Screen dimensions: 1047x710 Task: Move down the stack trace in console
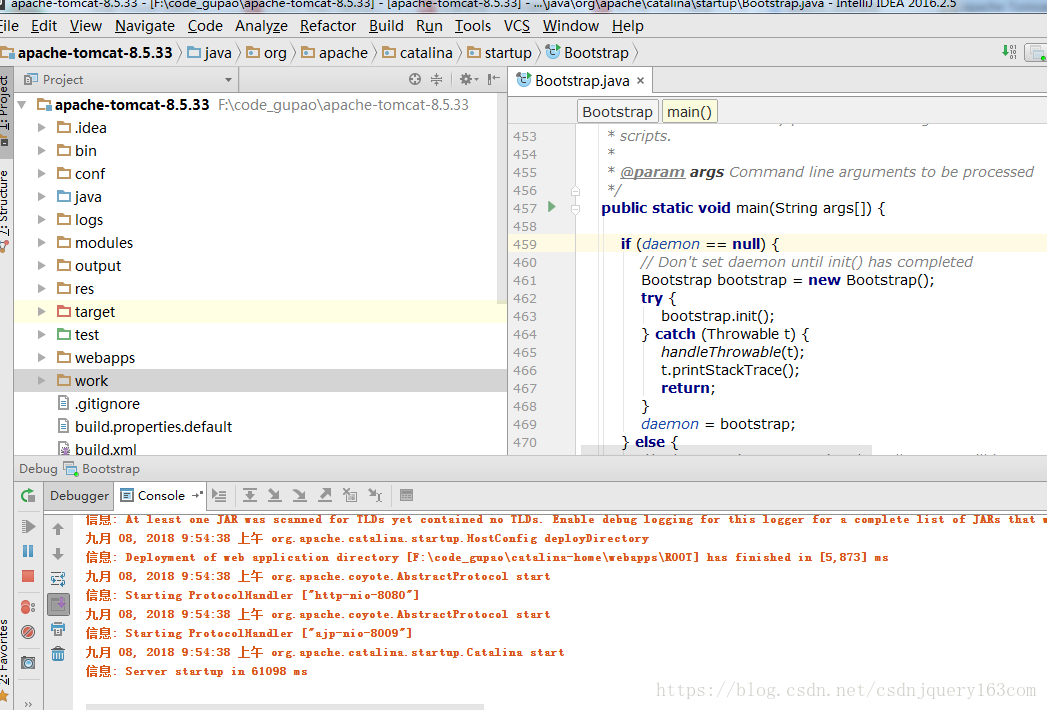coord(58,554)
